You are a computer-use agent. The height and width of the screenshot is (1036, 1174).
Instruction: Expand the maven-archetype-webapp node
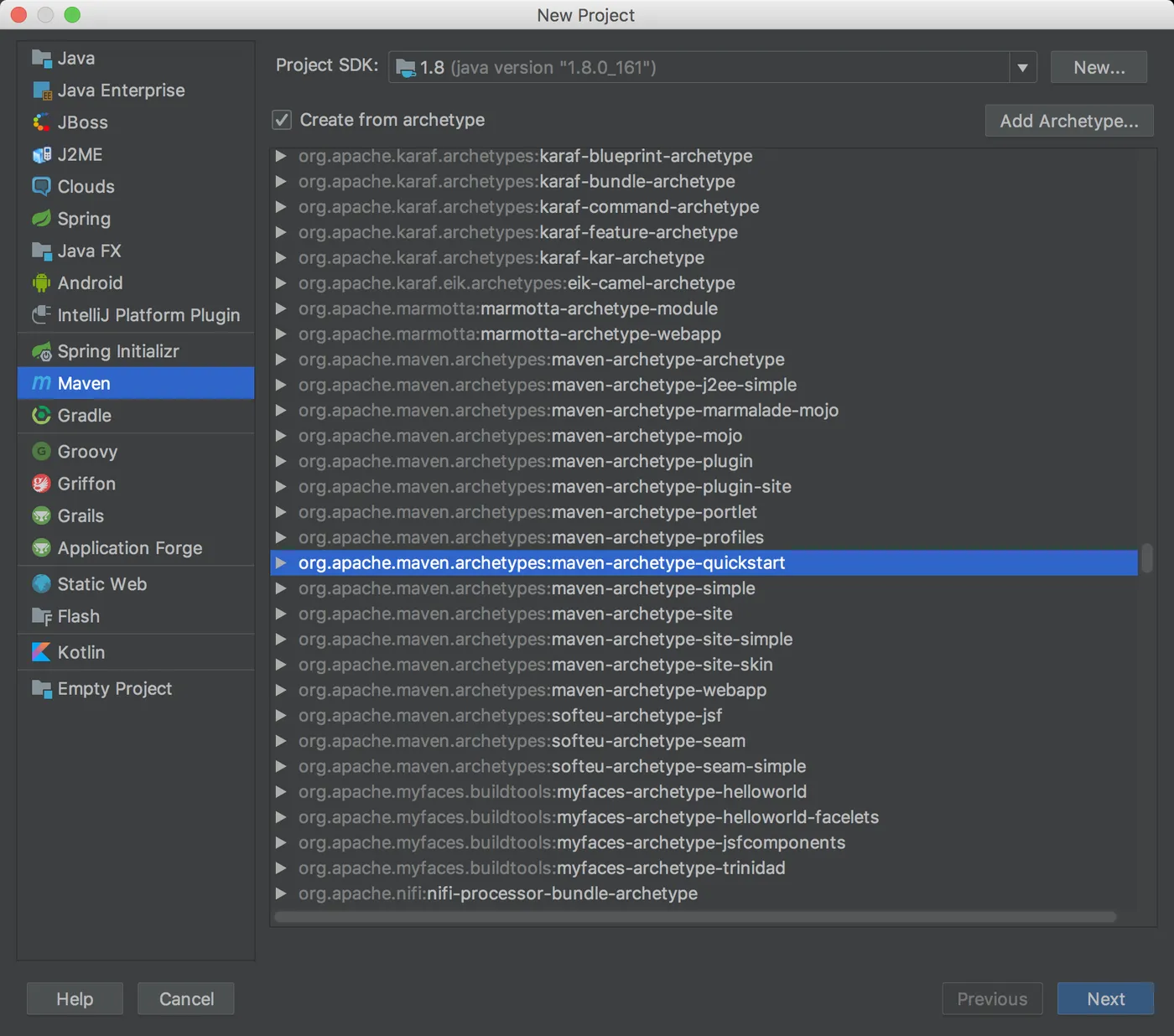pyautogui.click(x=281, y=690)
